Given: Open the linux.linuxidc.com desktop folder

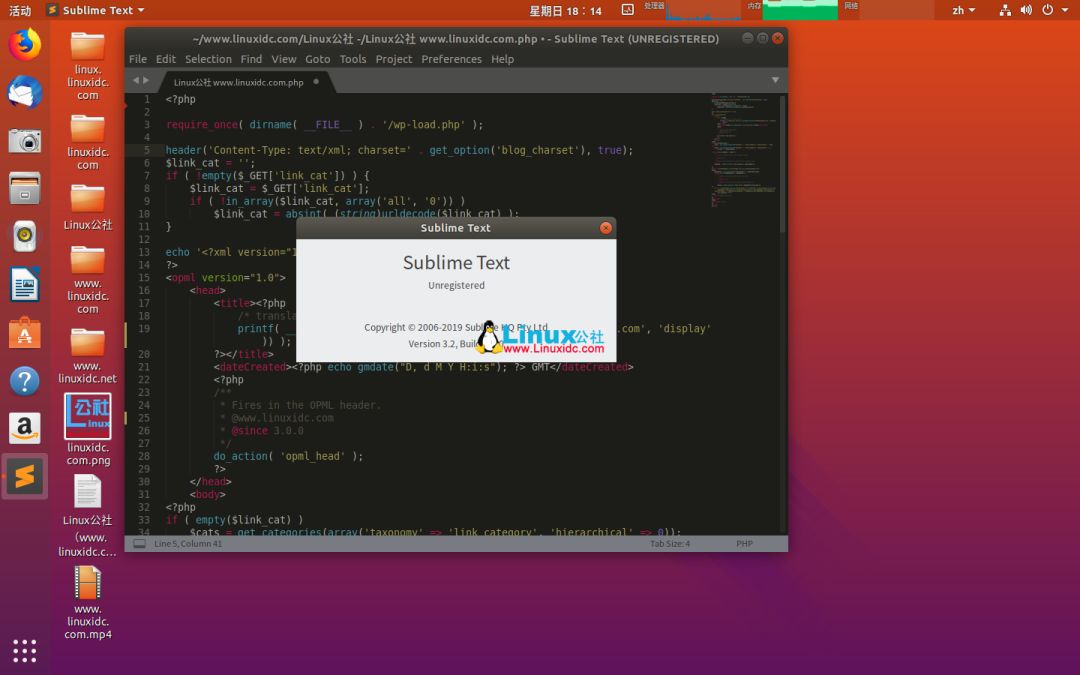Looking at the screenshot, I should coord(87,65).
